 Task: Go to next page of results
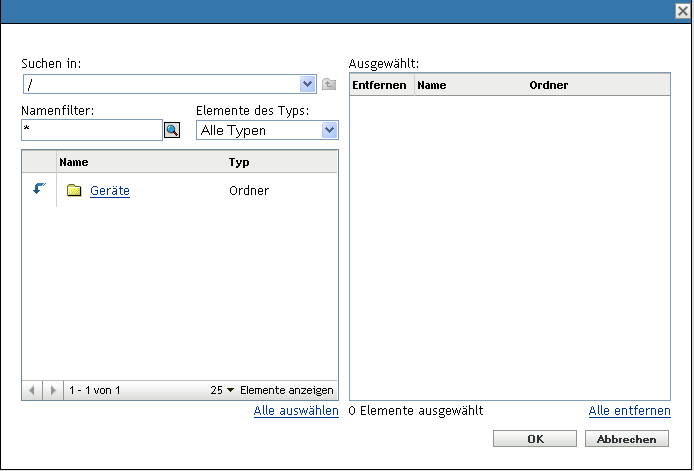point(53,390)
